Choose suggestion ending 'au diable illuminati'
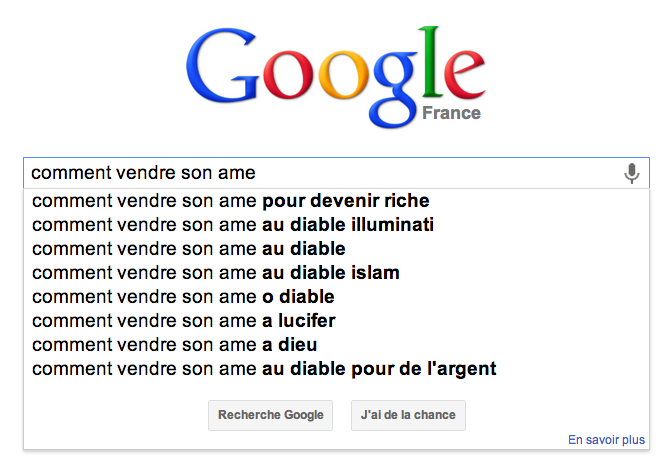Screen dimensions: 672x476 [x=336, y=225]
